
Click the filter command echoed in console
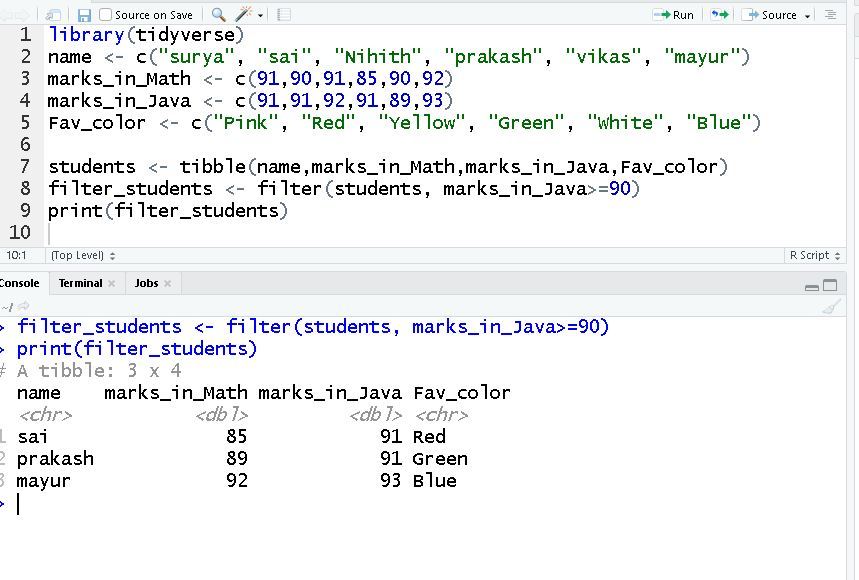pyautogui.click(x=313, y=327)
